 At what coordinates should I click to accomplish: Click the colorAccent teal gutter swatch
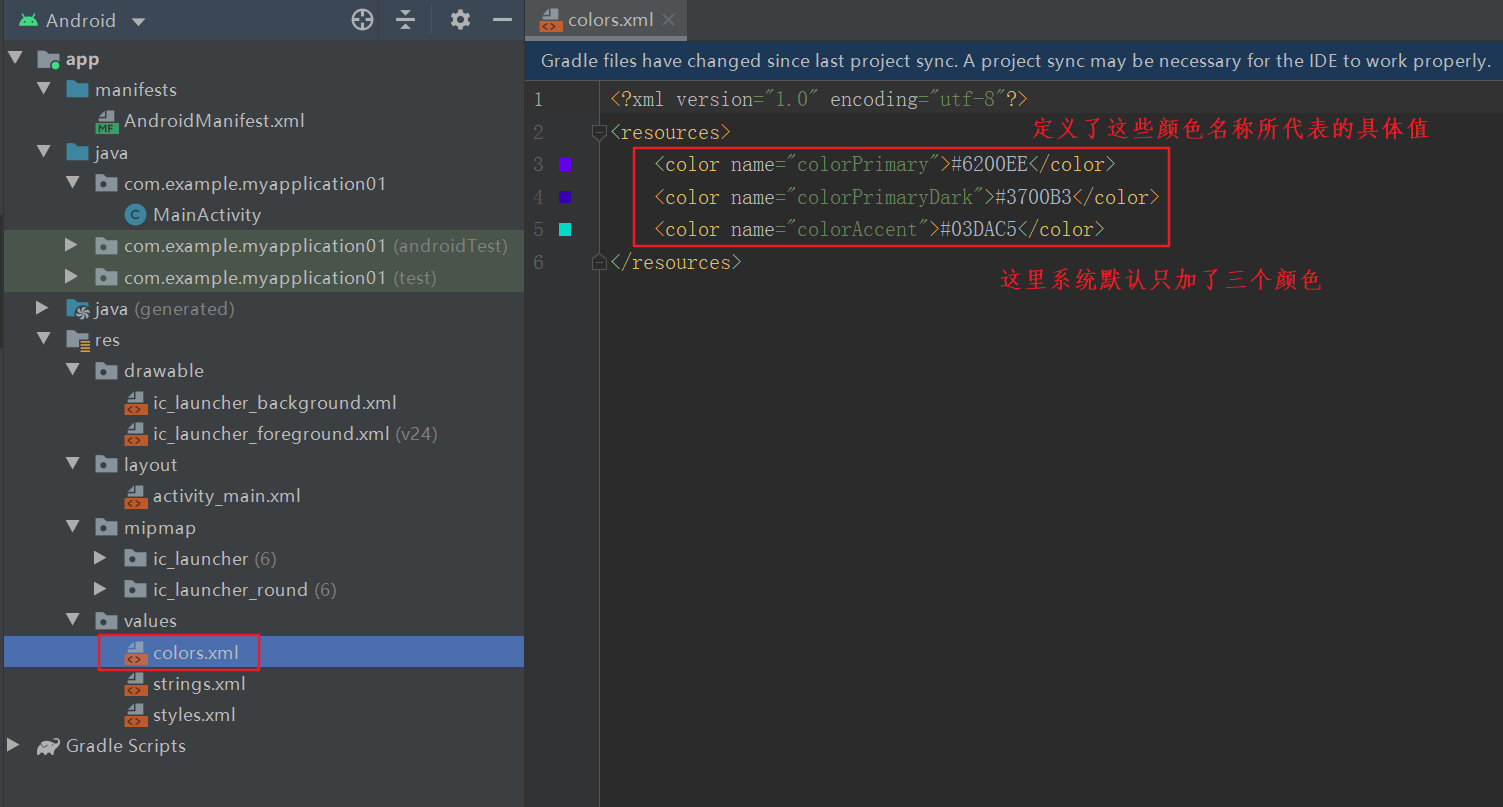point(565,230)
